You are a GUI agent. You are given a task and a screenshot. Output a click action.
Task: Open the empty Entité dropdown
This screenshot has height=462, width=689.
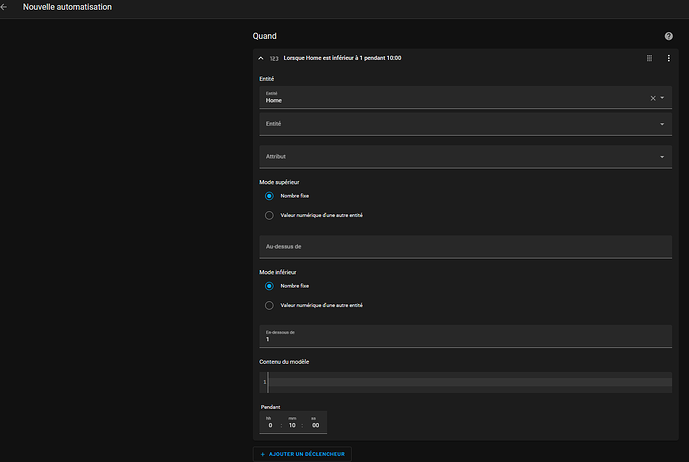(x=465, y=124)
